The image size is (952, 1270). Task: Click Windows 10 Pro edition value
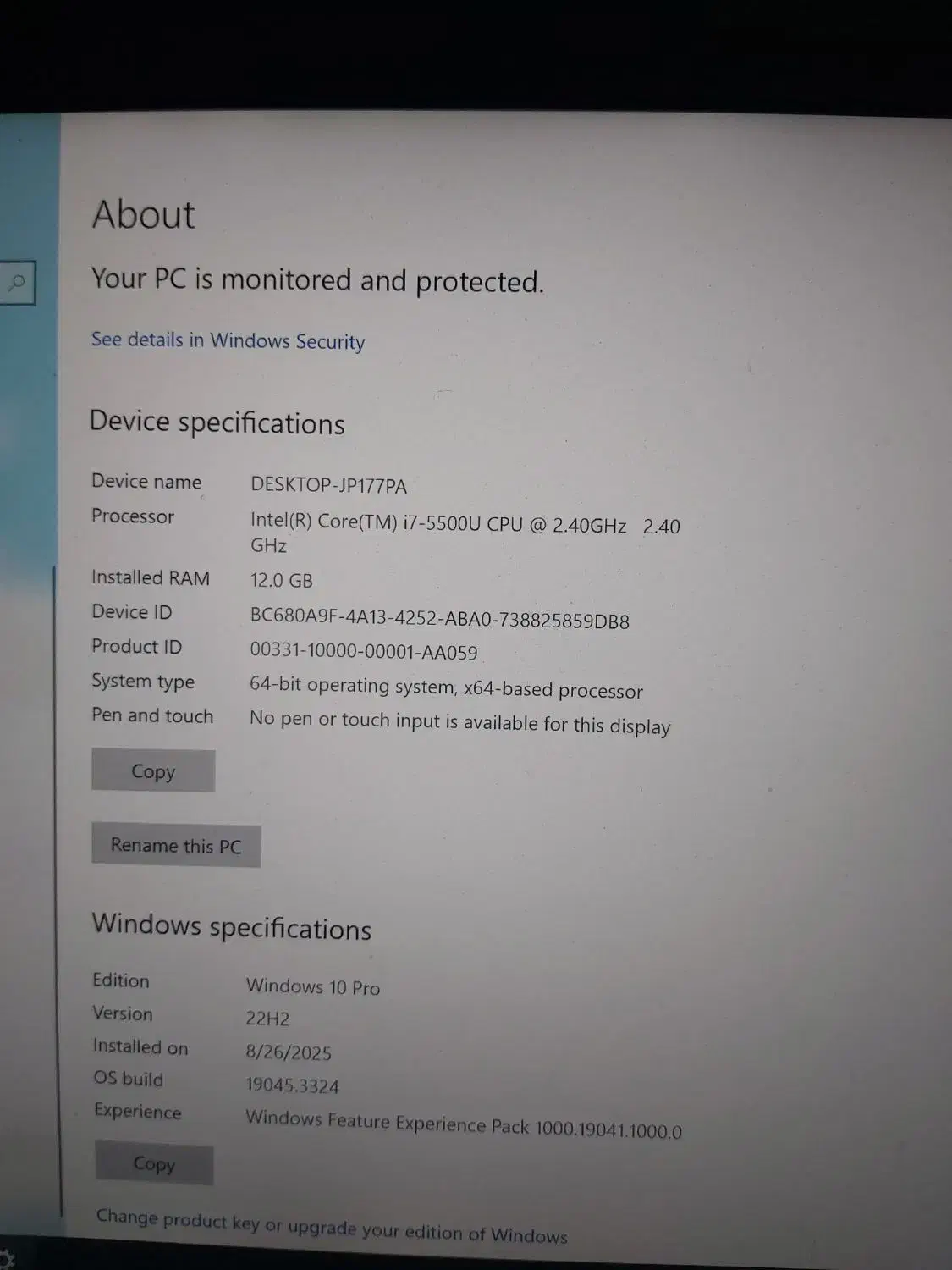(313, 986)
